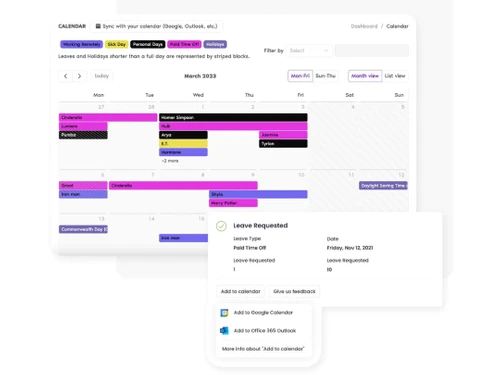
Task: Open Groot's striped leave entry
Action: [x=83, y=185]
